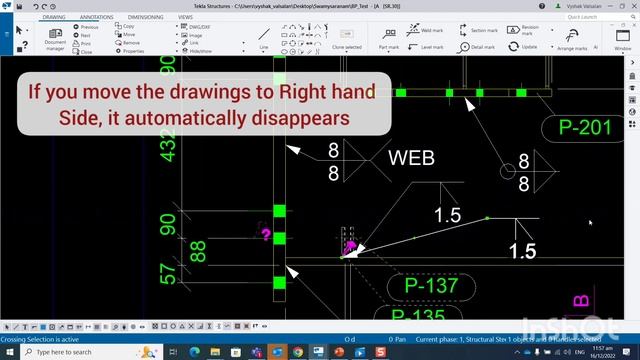
Task: Toggle the first snap switch in the snapping toolbar
Action: coord(155,327)
